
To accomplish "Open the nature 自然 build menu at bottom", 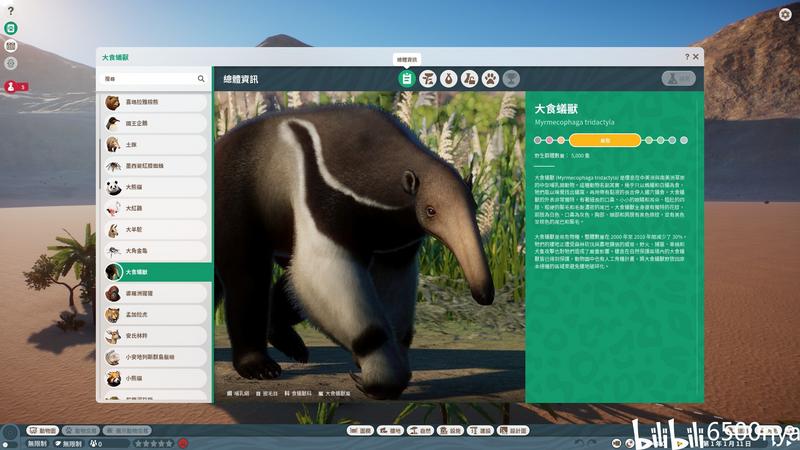I will pyautogui.click(x=420, y=431).
